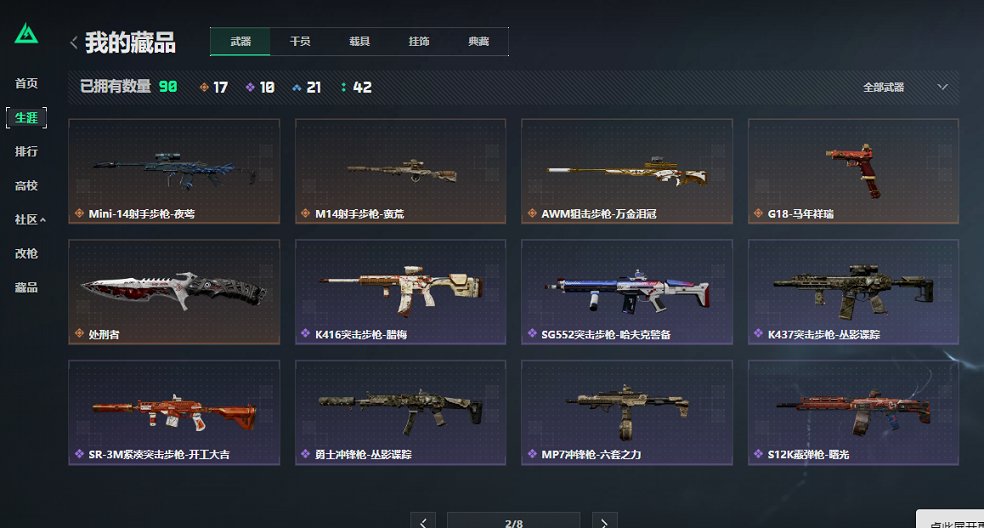Select the AWM狙击步枪-万金泪冠 weapon card

pos(627,171)
